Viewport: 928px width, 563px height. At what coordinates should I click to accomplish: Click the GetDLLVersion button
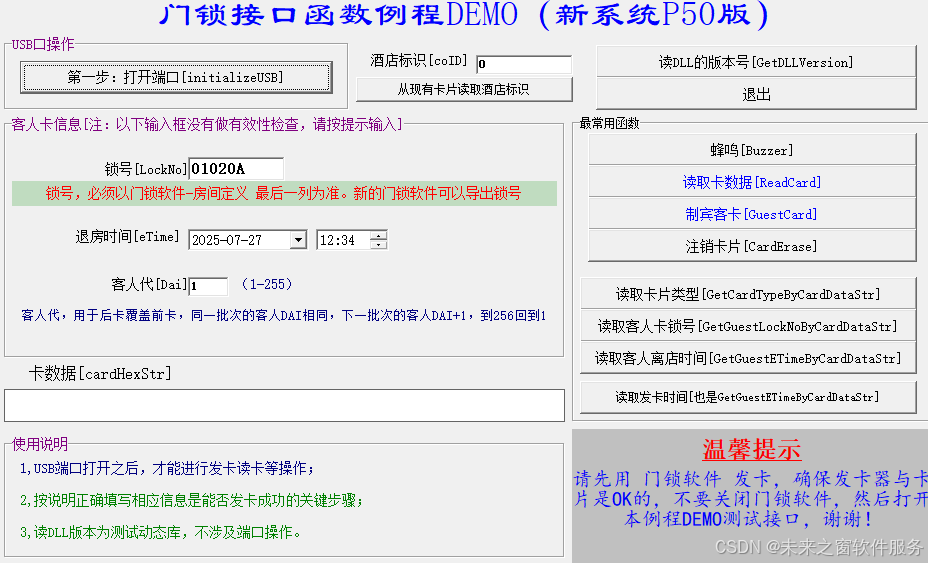click(x=756, y=62)
